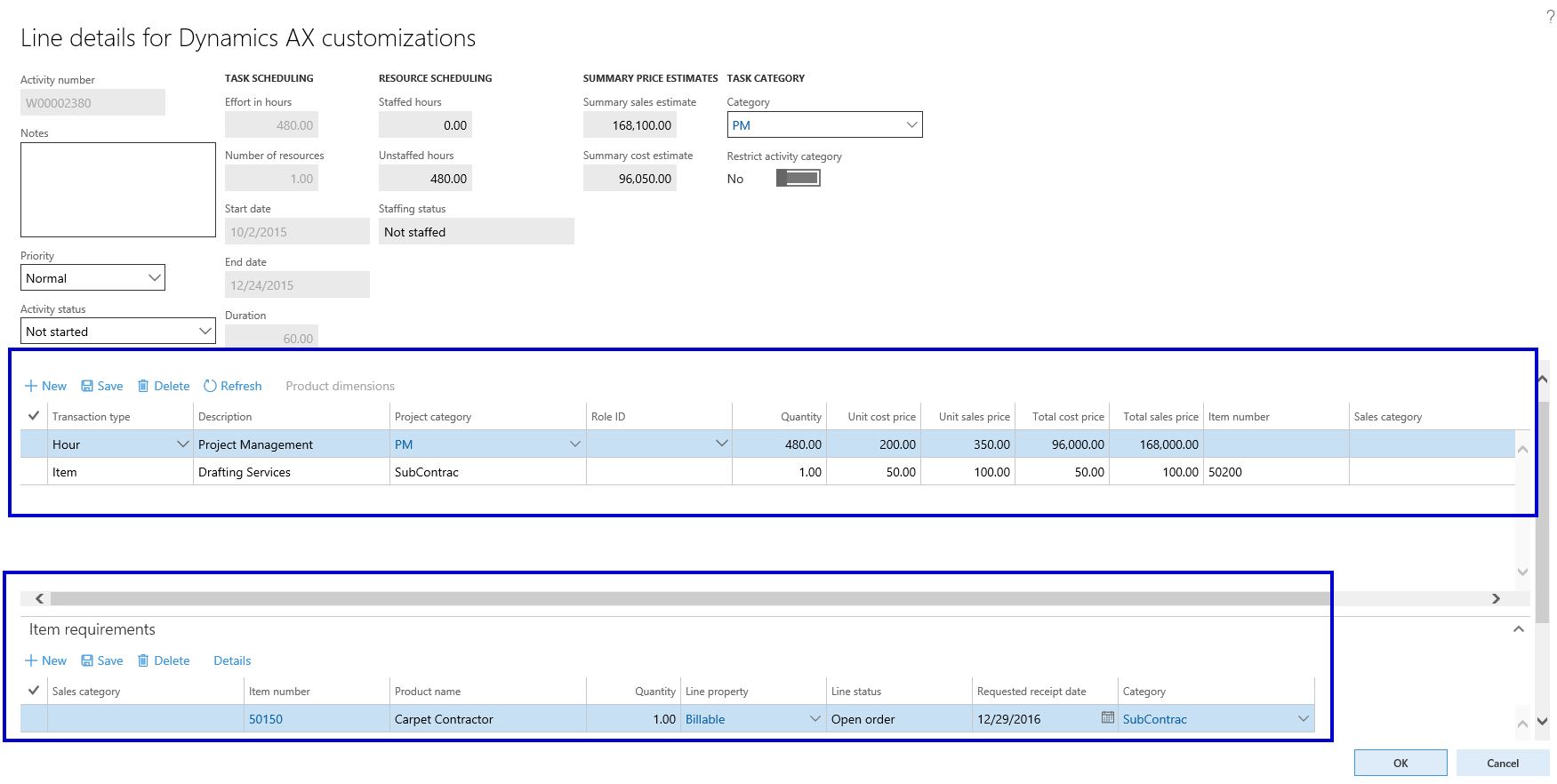Delete the Item requirements line

164,660
